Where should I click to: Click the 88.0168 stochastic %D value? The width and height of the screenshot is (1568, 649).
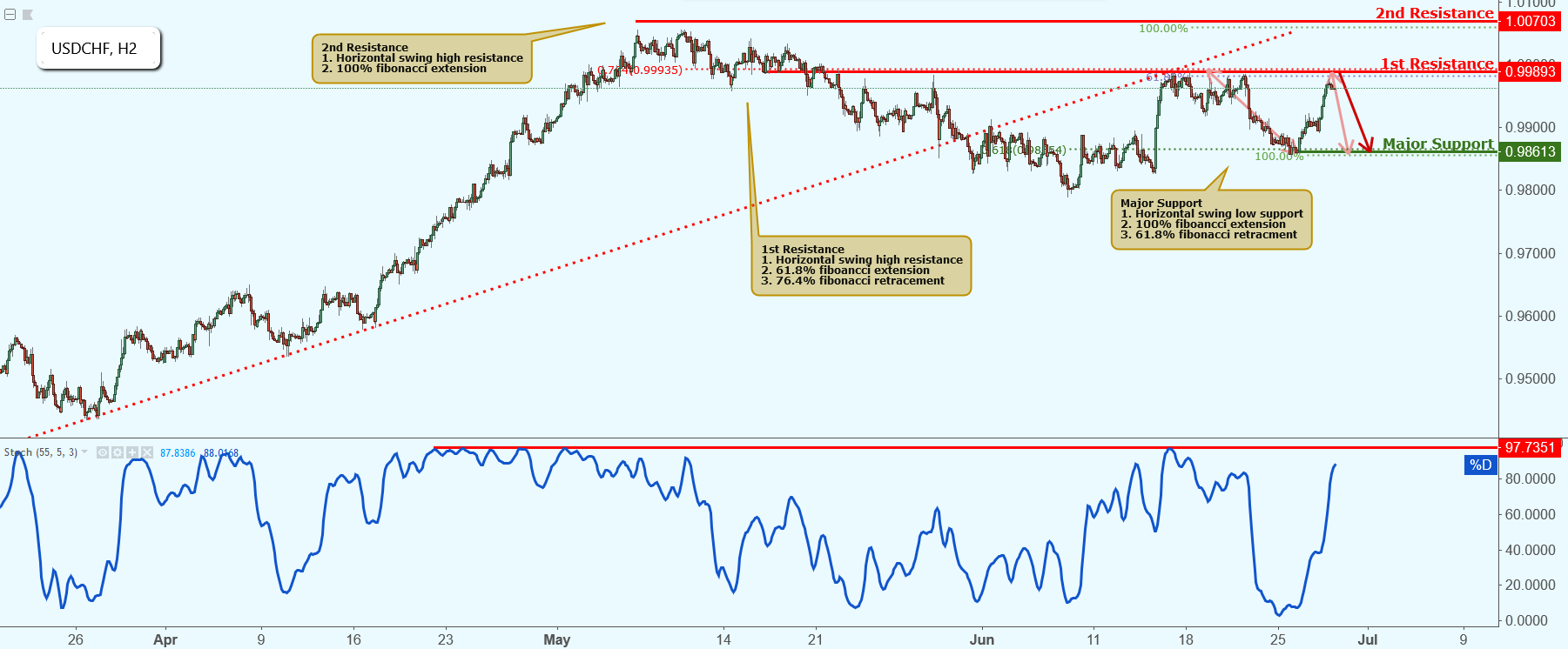coord(221,453)
